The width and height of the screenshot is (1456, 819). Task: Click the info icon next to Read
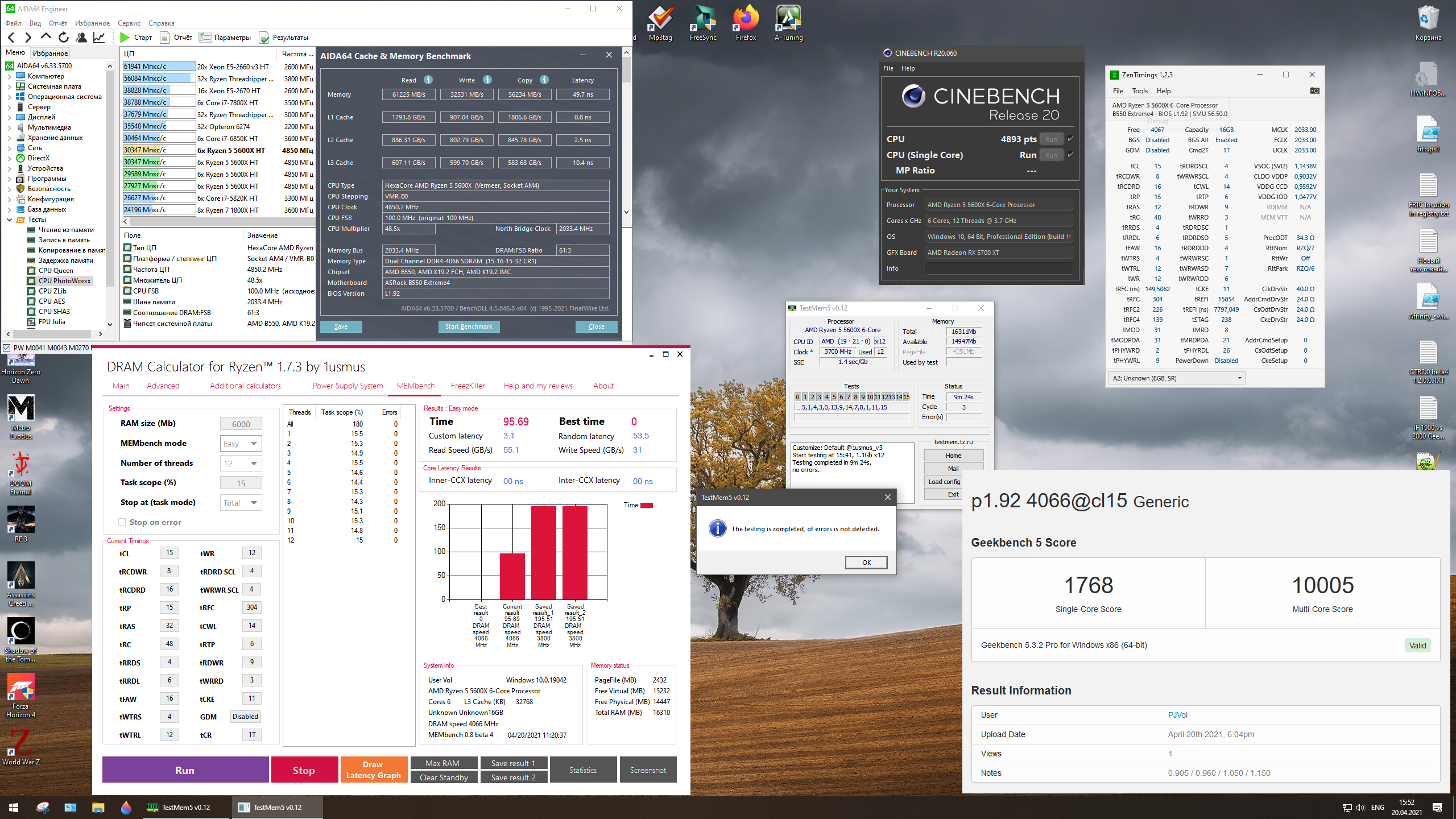coord(428,80)
